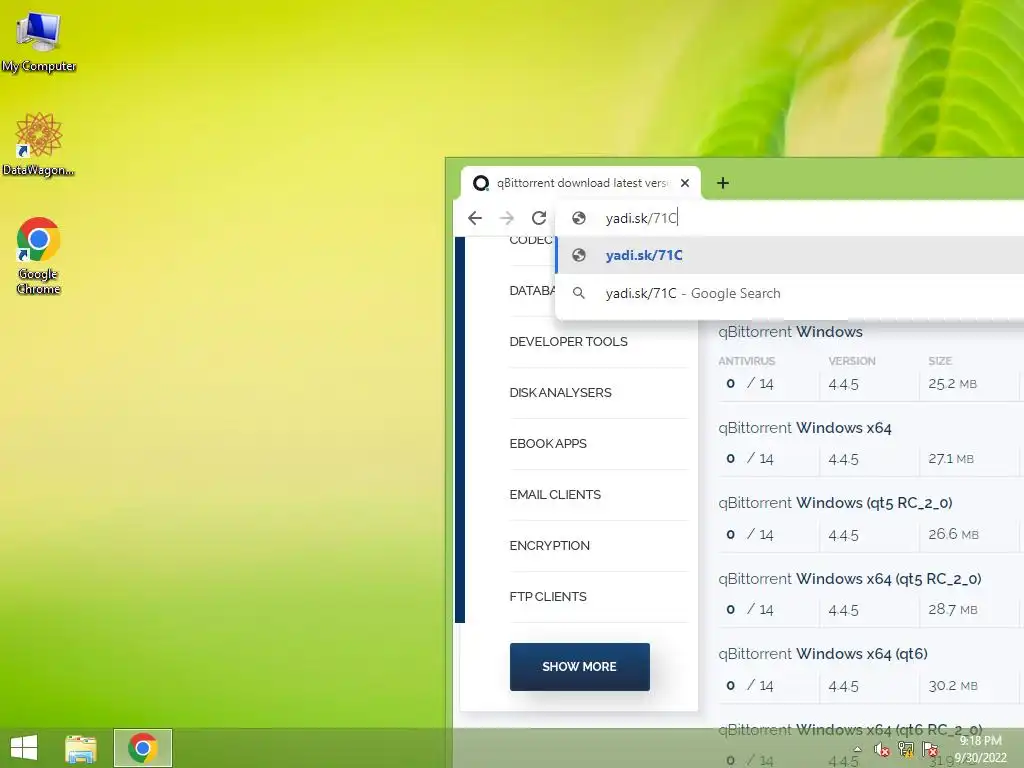Click the ANTIVIRUS column header

[746, 361]
